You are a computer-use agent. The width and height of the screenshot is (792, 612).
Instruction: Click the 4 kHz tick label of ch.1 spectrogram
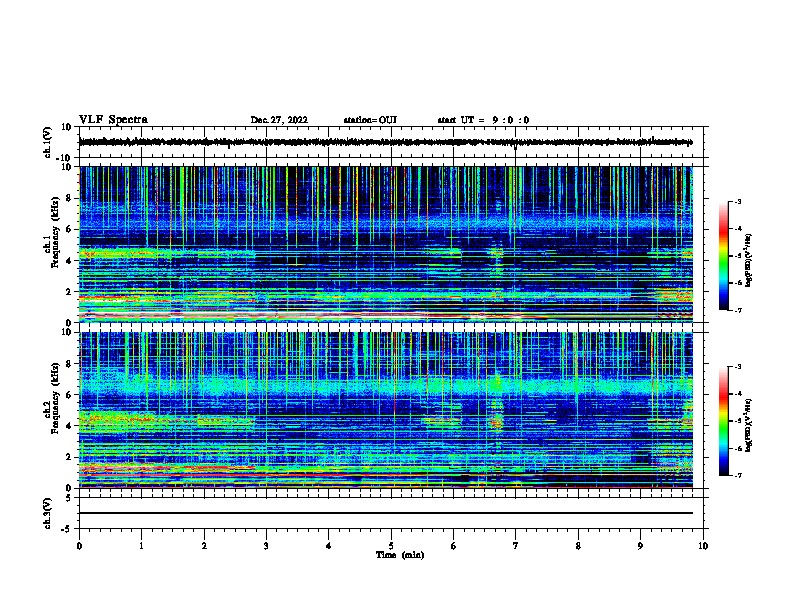point(69,261)
